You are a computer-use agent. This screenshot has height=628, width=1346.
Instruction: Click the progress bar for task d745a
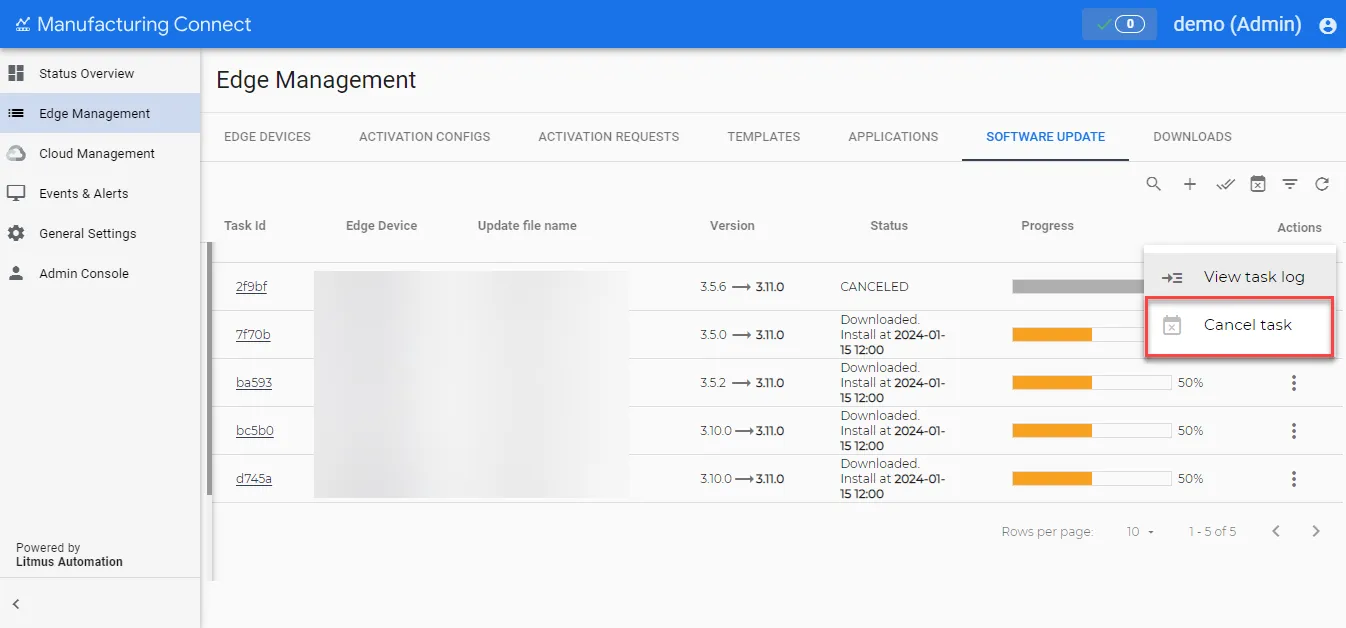click(1092, 479)
